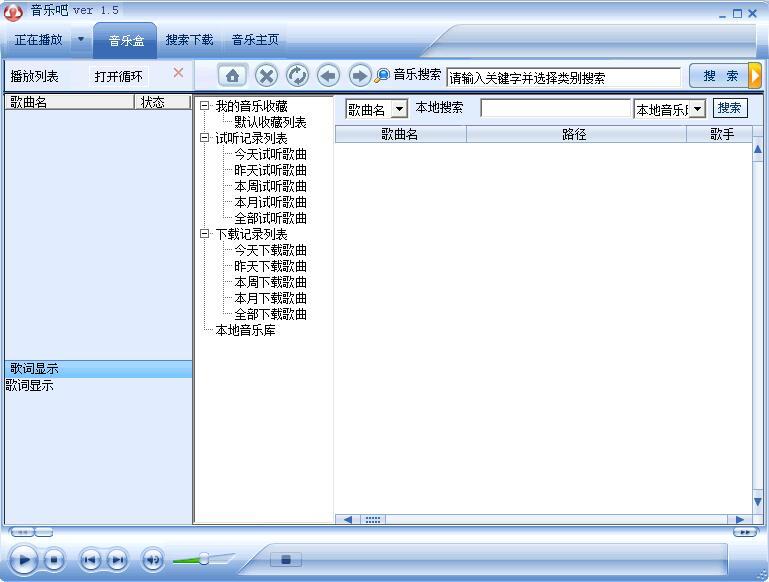Start playback with the Play button

tap(24, 559)
